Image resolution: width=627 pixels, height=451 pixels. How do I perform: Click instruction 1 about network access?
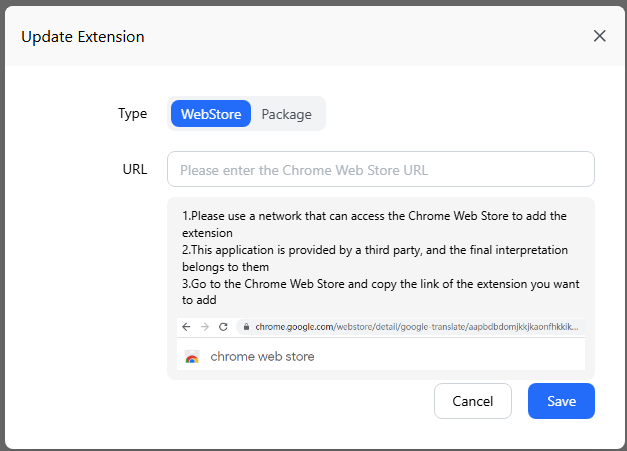[x=374, y=224]
